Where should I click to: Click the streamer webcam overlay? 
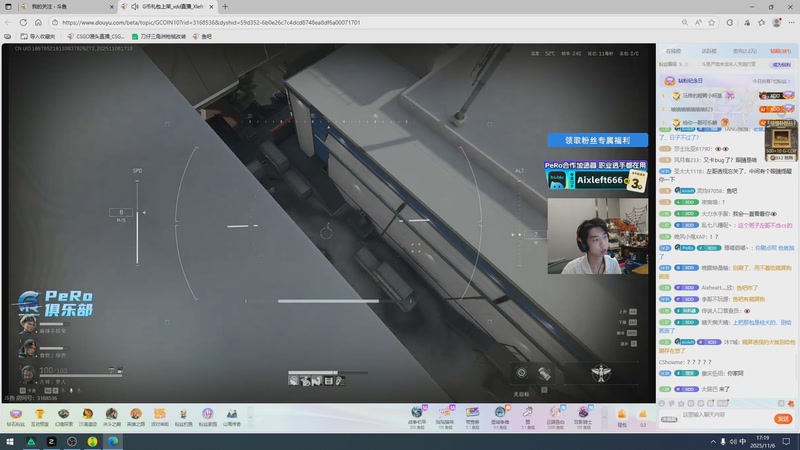click(x=597, y=236)
